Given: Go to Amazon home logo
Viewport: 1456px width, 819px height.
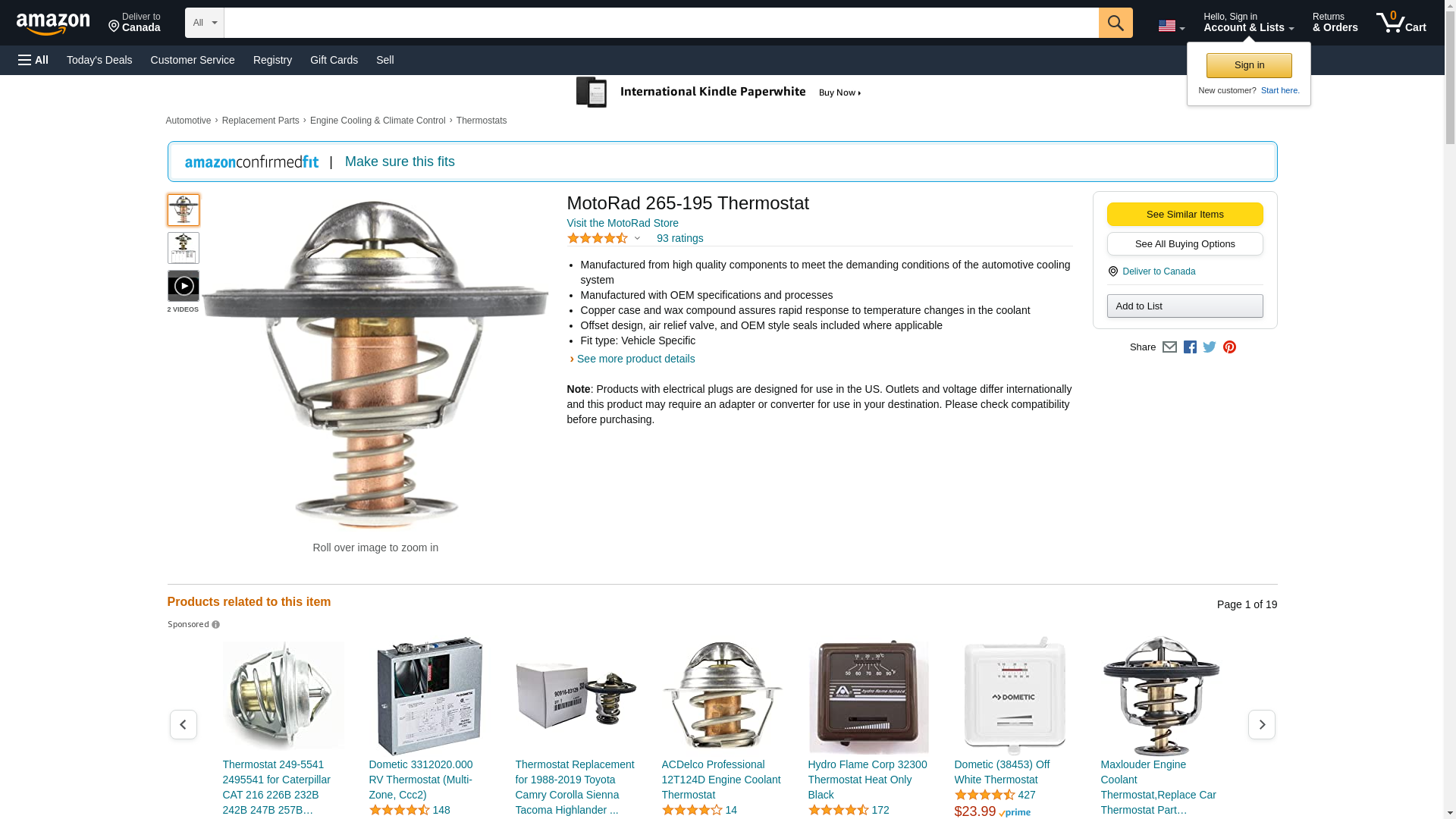Looking at the screenshot, I should tap(53, 24).
